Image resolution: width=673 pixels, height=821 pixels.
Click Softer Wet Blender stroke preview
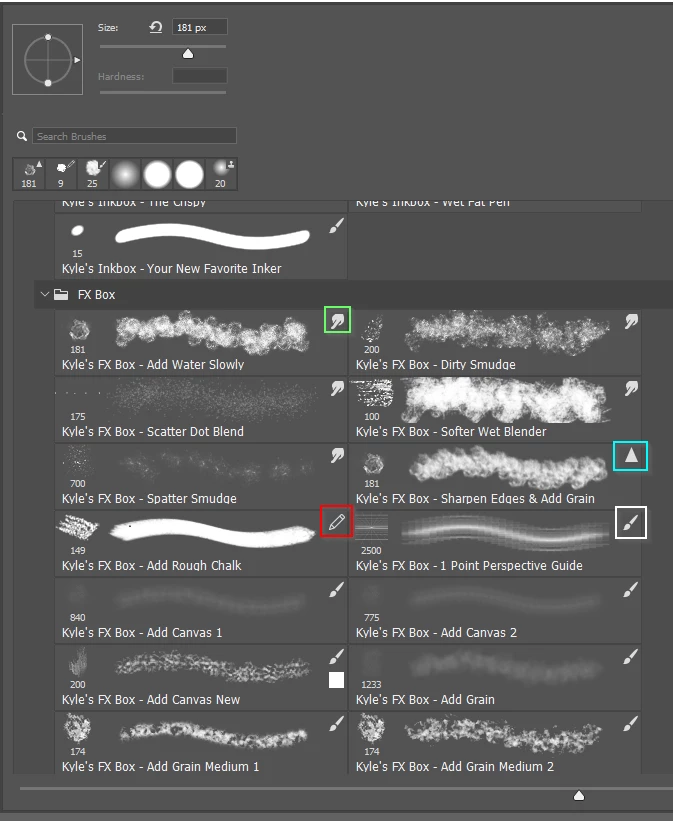point(505,401)
